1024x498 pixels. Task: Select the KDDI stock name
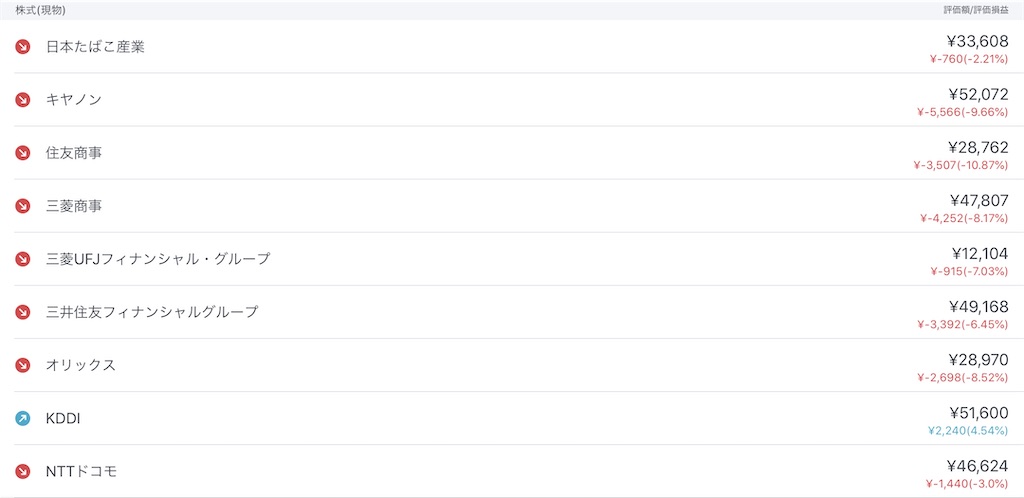(63, 418)
